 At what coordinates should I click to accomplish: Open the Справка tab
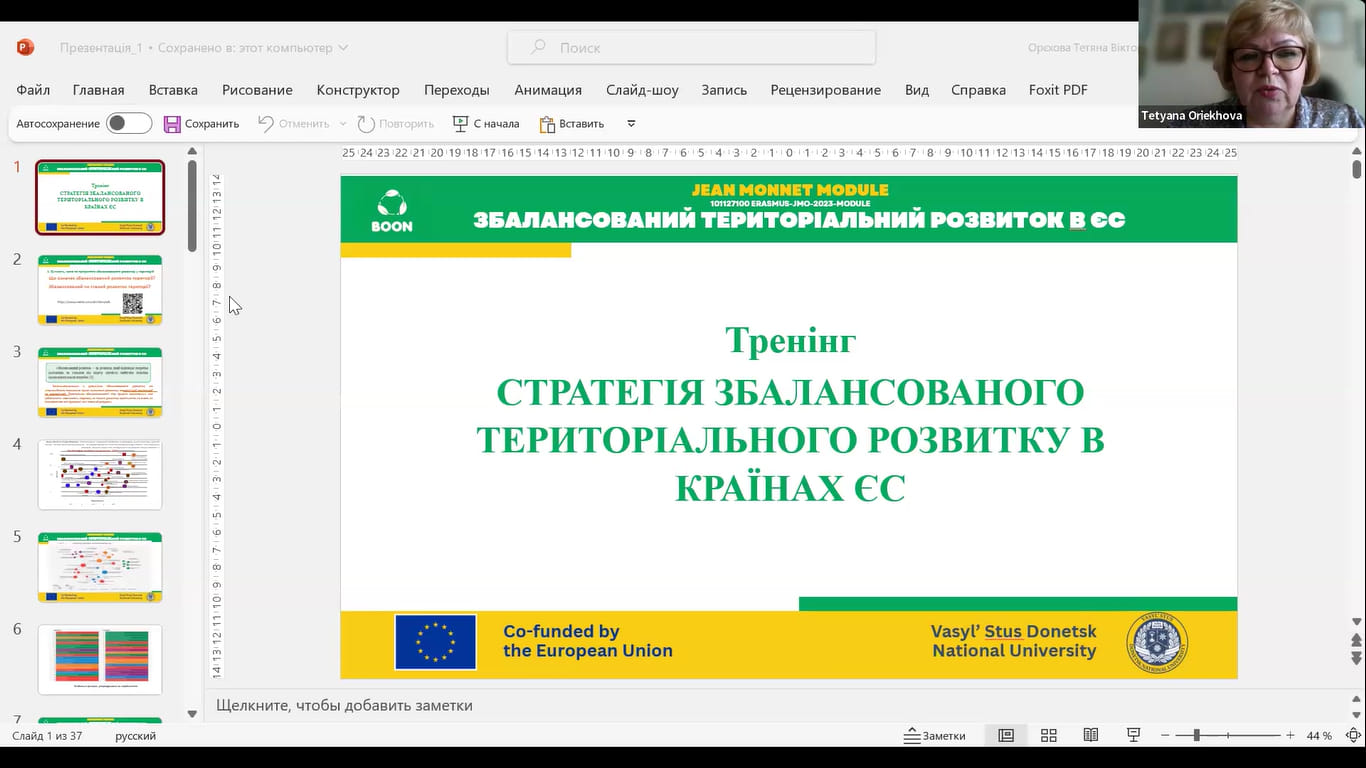tap(978, 90)
